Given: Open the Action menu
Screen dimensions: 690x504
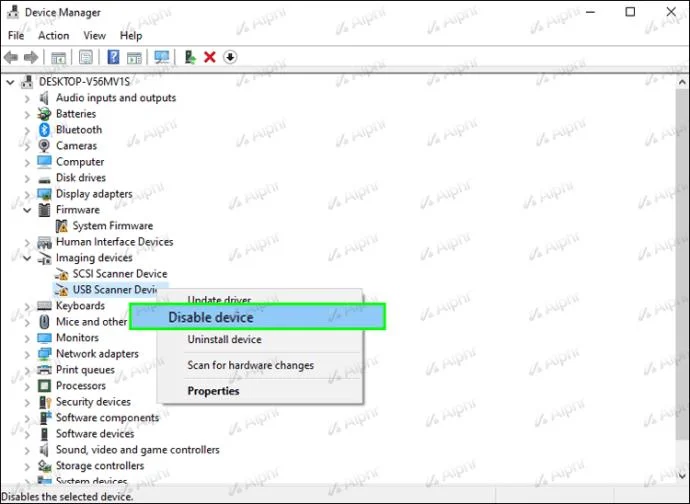Looking at the screenshot, I should pyautogui.click(x=54, y=36).
